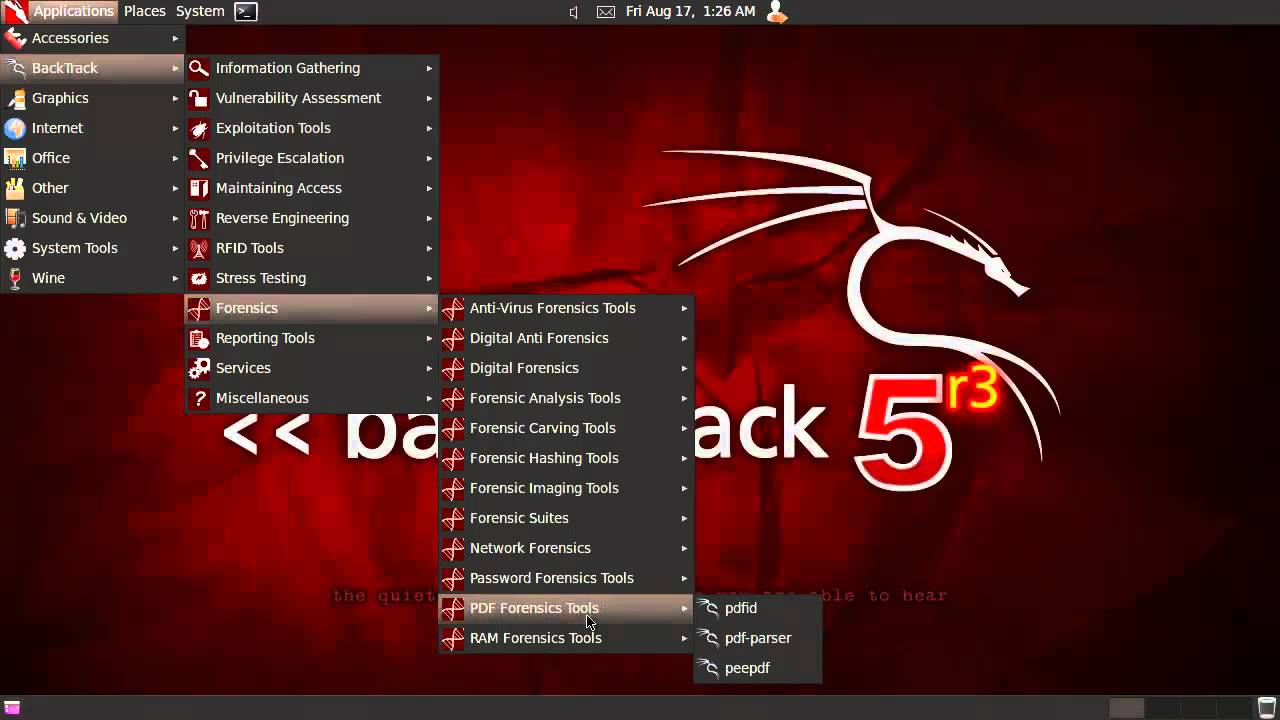Click the Accessories category icon
Screen dimensions: 1280x720
pyautogui.click(x=15, y=38)
